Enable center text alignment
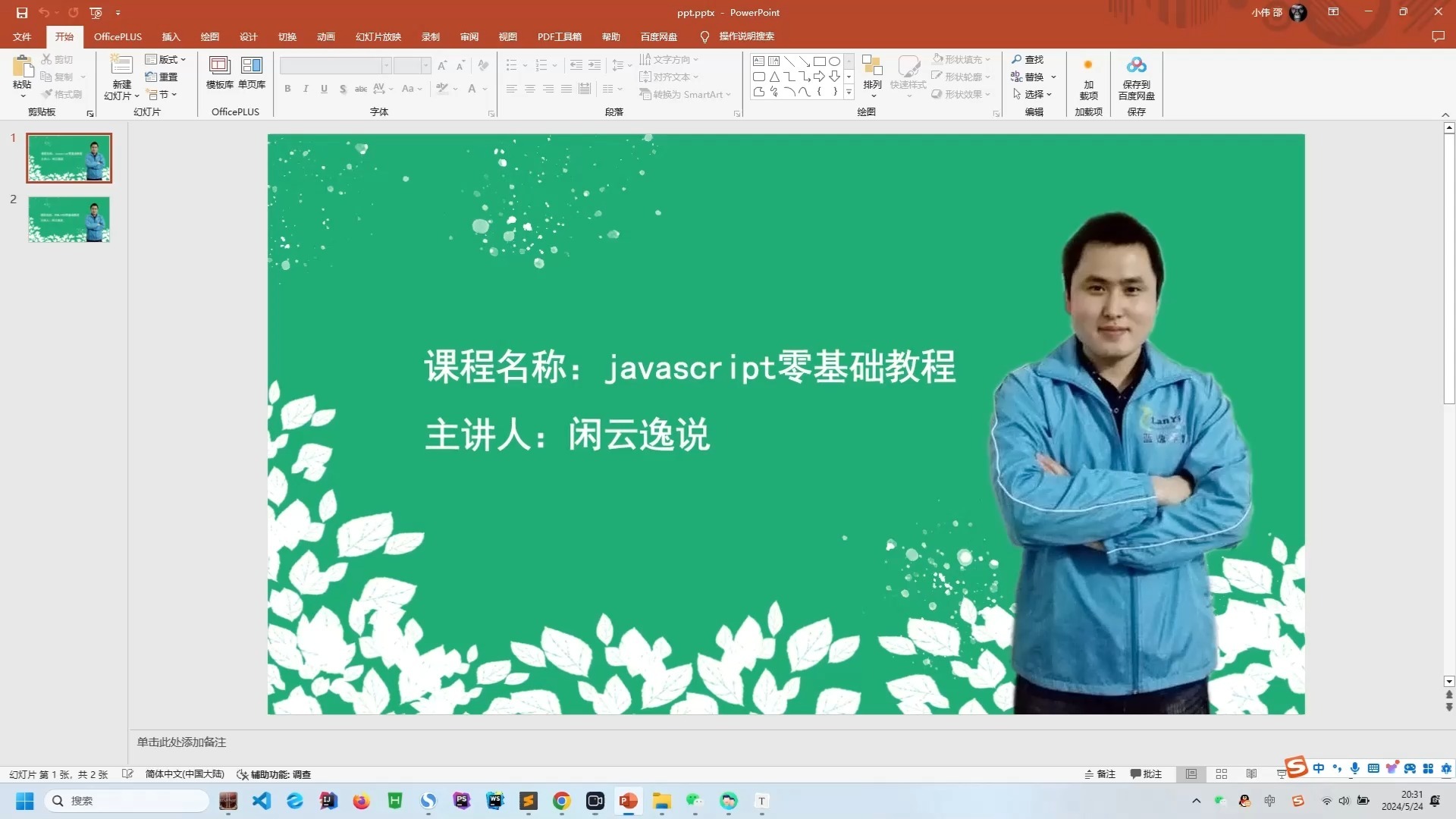 (x=529, y=89)
